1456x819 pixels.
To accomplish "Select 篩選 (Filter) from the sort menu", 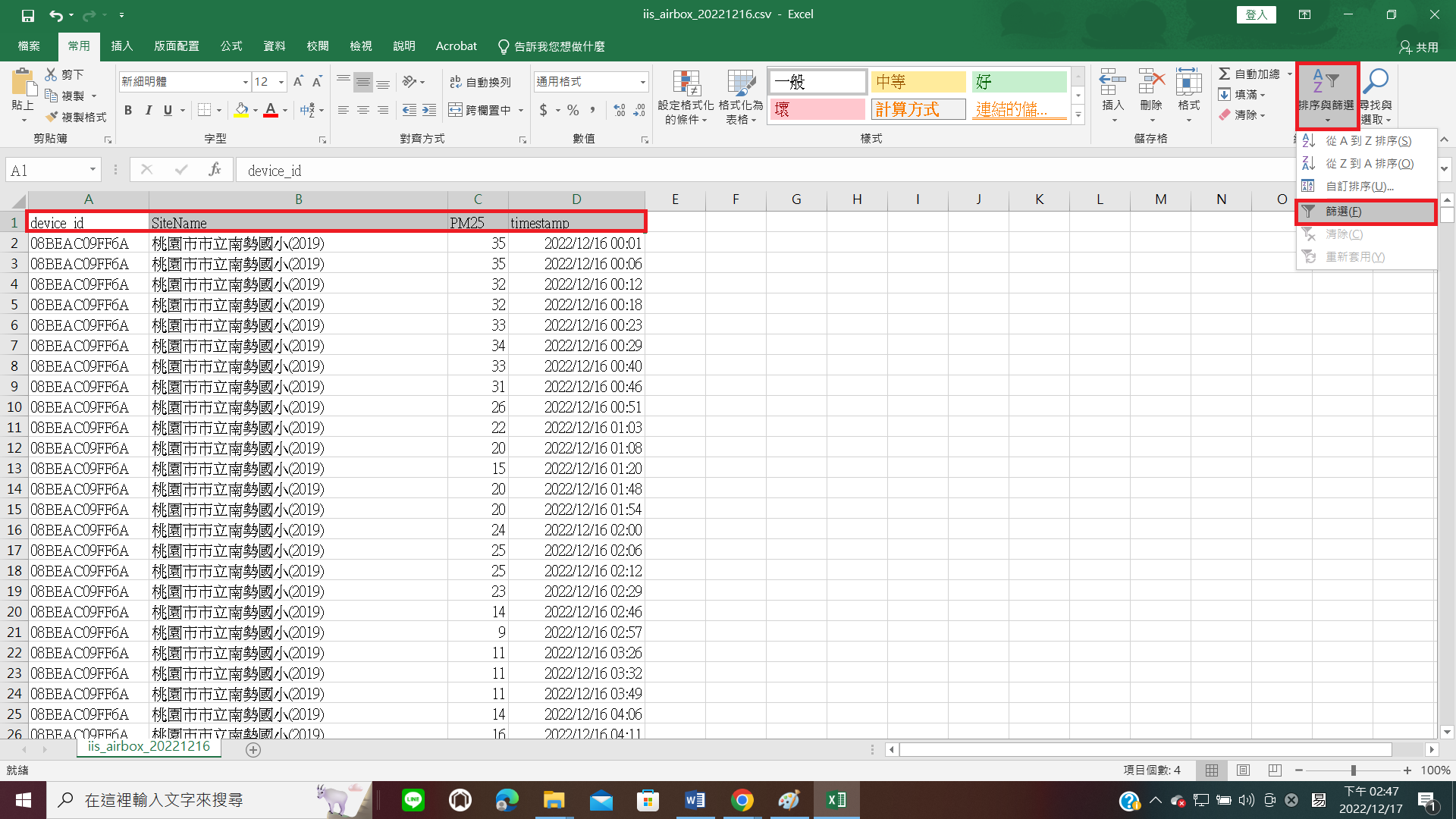I will (x=1343, y=212).
